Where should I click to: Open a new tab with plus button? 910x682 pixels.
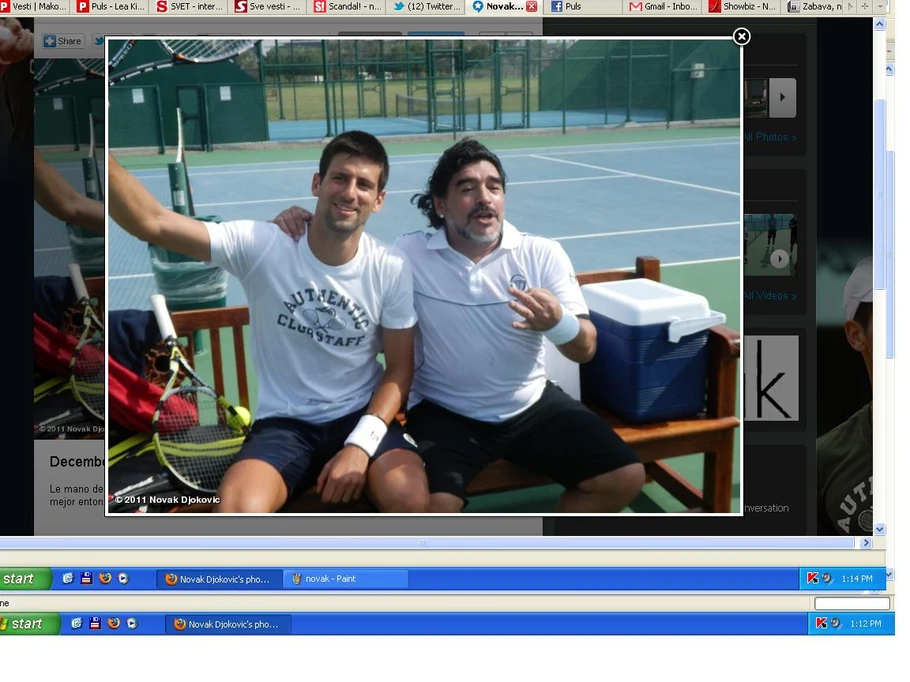click(x=865, y=6)
